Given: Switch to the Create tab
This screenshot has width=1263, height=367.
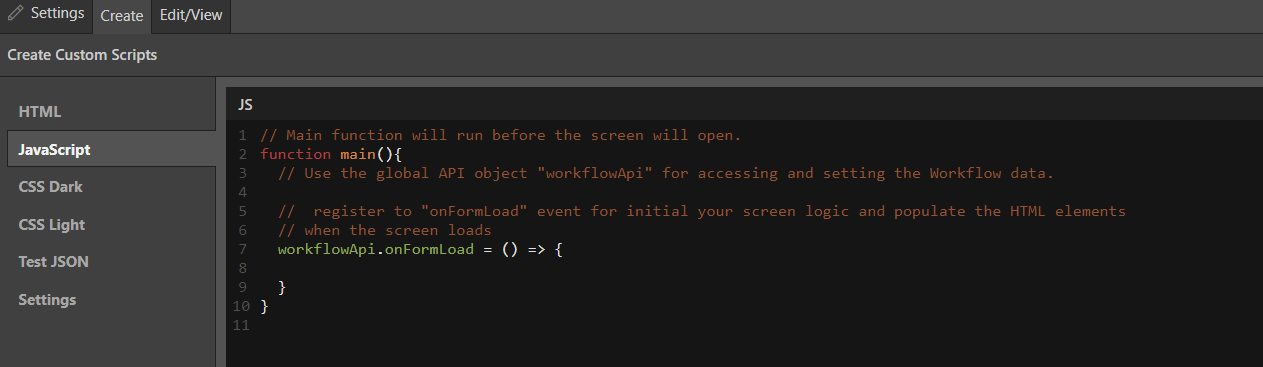Looking at the screenshot, I should 122,16.
